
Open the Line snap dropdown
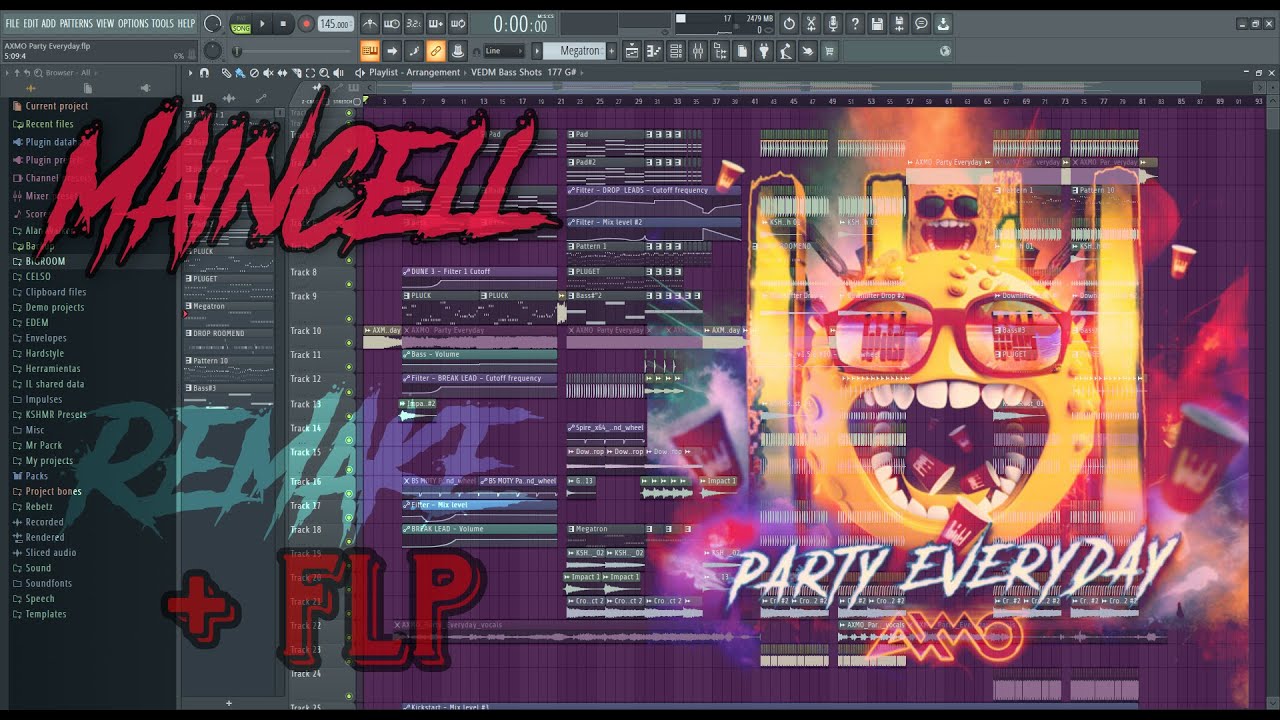coord(504,51)
